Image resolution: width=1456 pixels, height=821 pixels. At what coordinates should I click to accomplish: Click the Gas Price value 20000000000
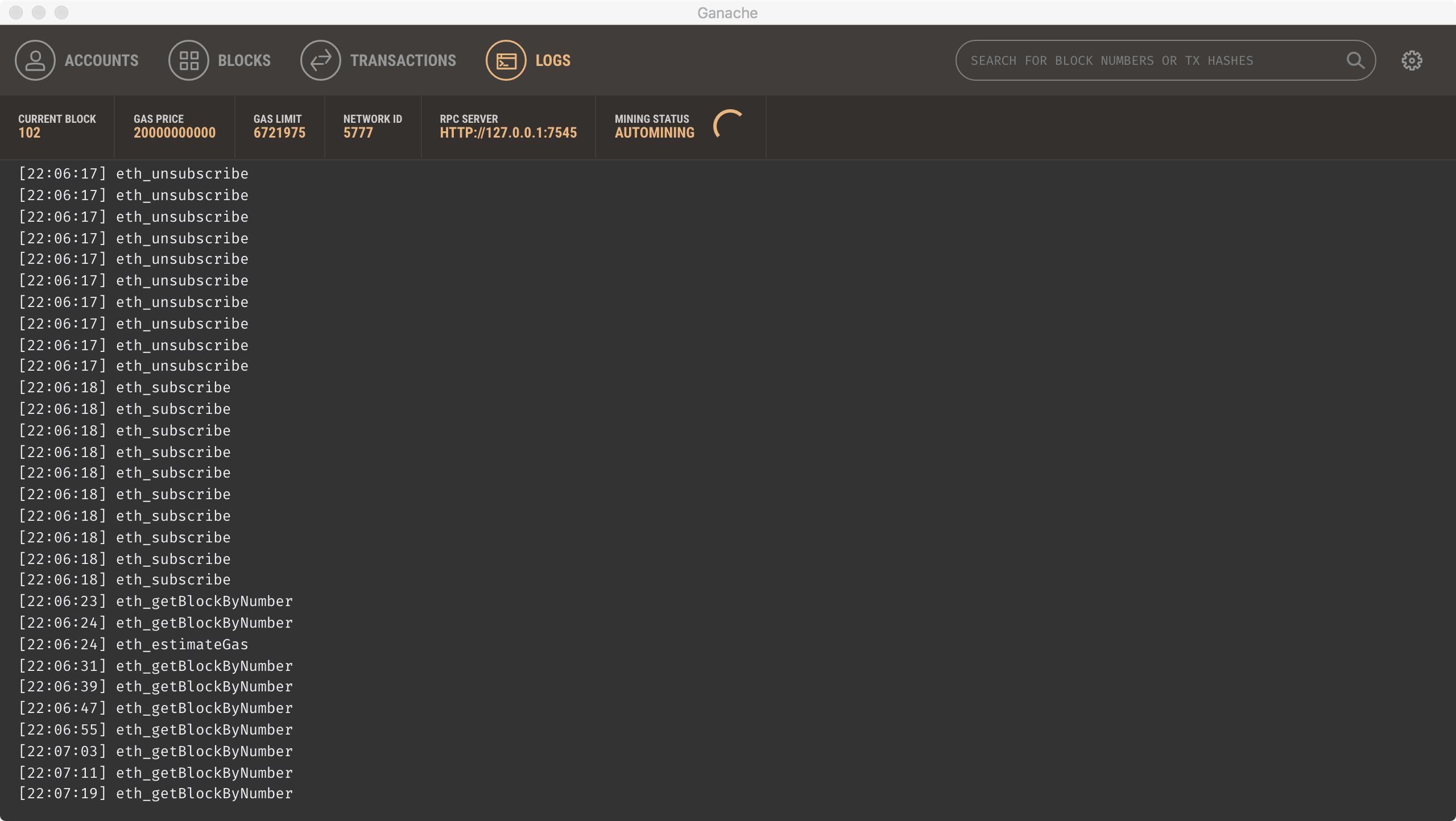pos(175,133)
